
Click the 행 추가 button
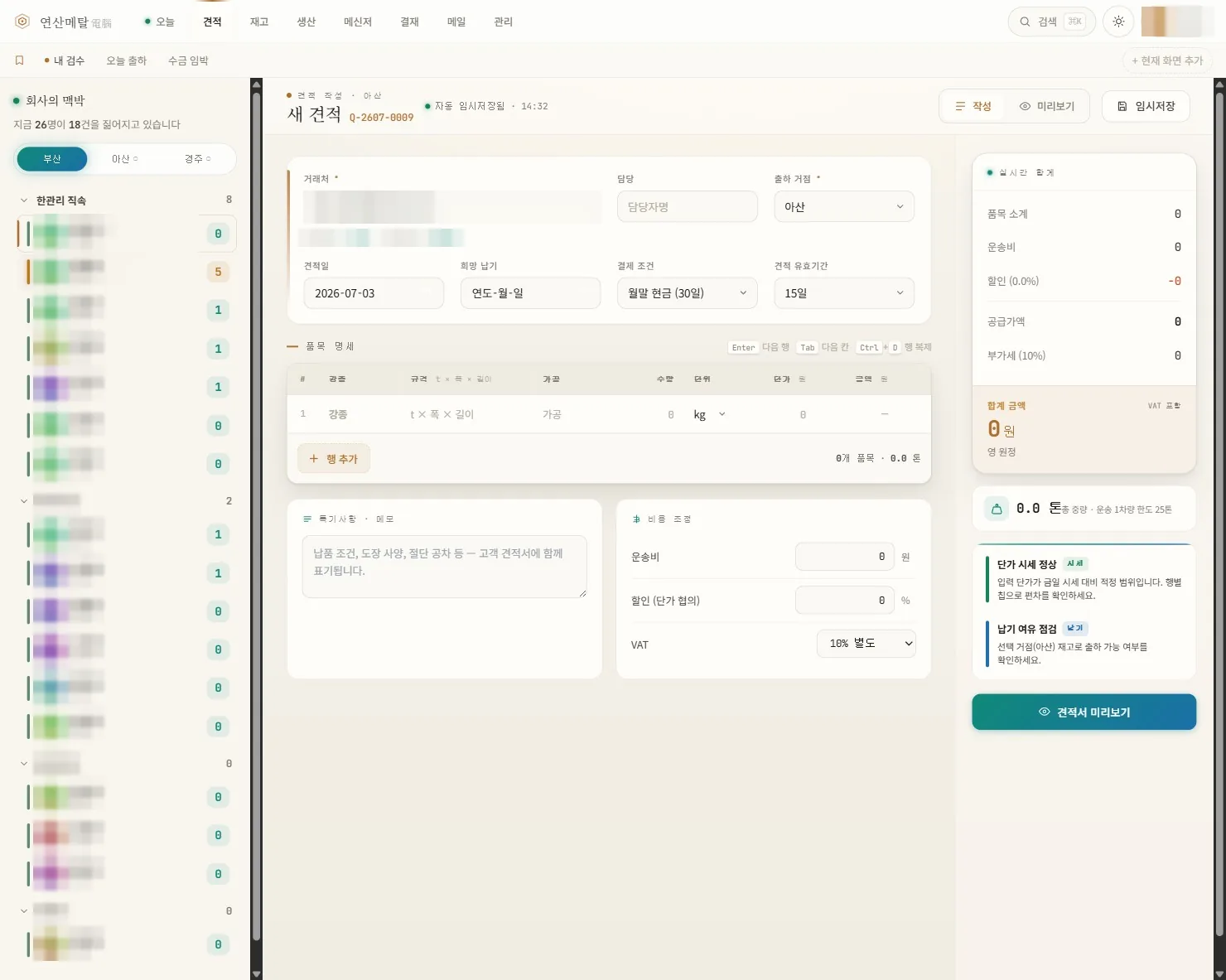click(x=334, y=458)
